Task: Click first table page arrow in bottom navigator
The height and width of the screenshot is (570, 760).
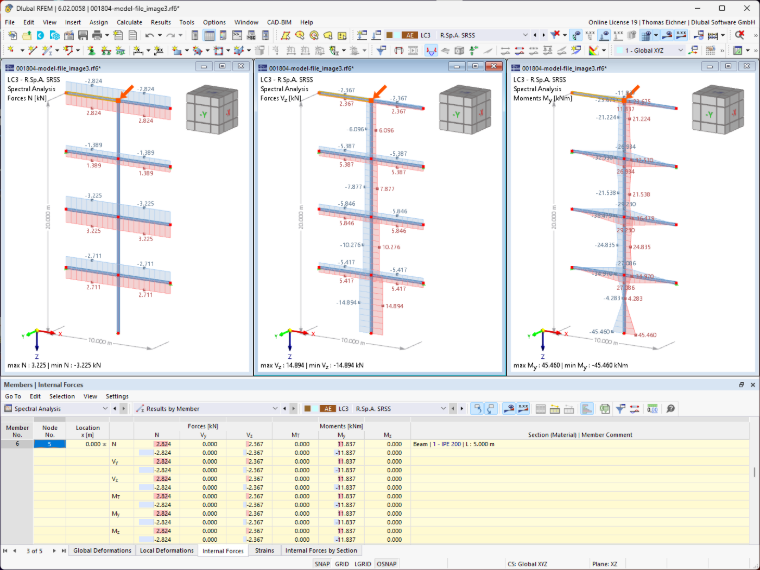Action: 5,551
